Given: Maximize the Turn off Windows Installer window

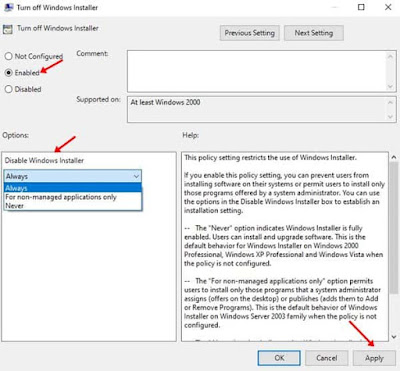Looking at the screenshot, I should point(361,7).
